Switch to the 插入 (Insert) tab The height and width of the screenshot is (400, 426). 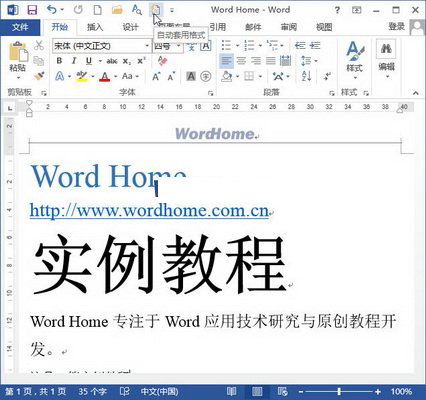pos(95,27)
